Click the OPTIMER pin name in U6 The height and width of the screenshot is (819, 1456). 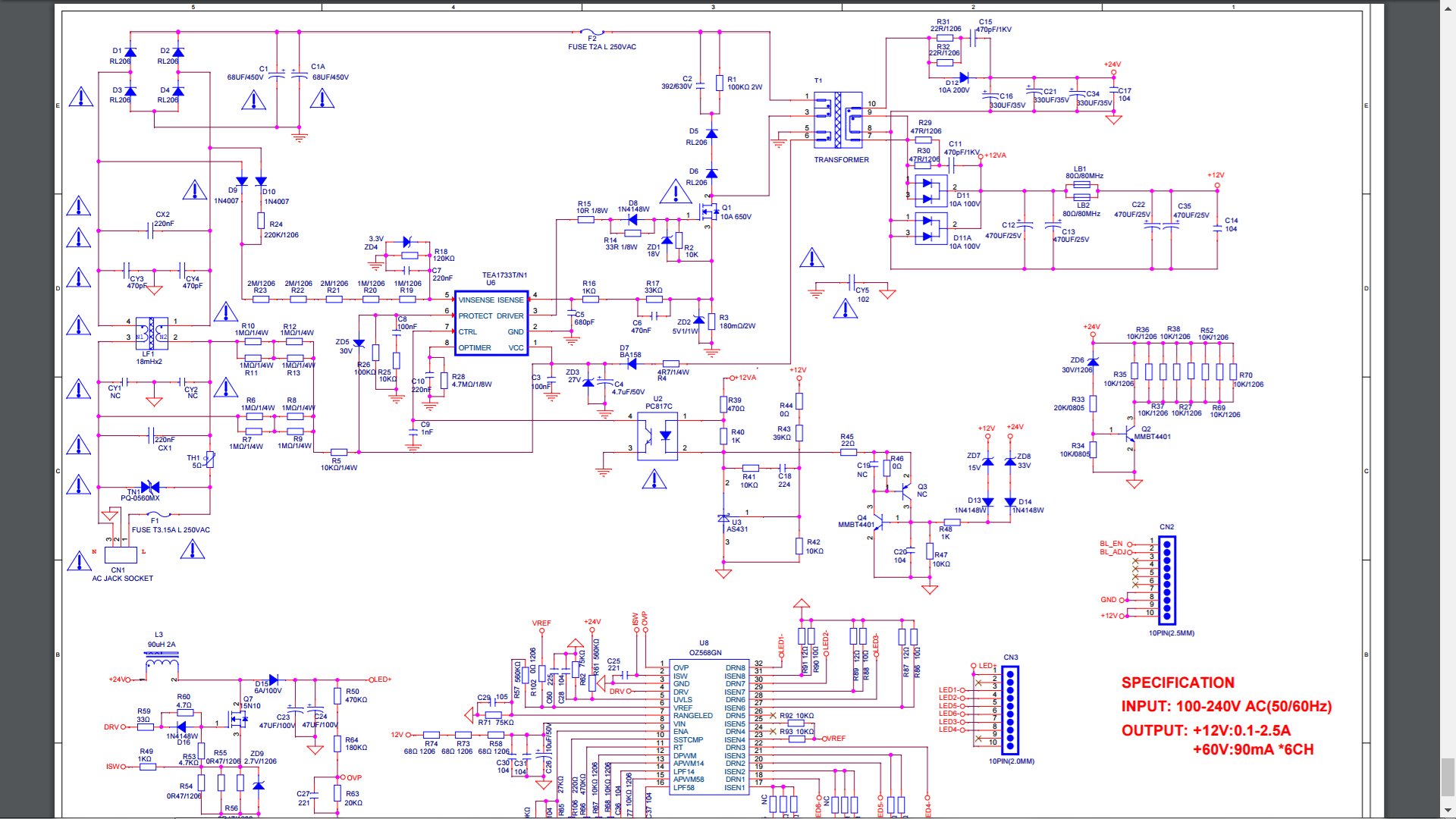475,348
